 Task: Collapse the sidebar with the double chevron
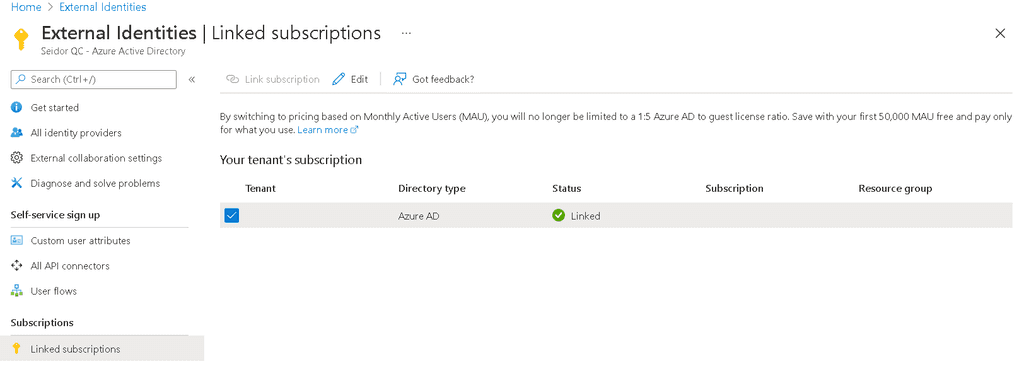[192, 79]
